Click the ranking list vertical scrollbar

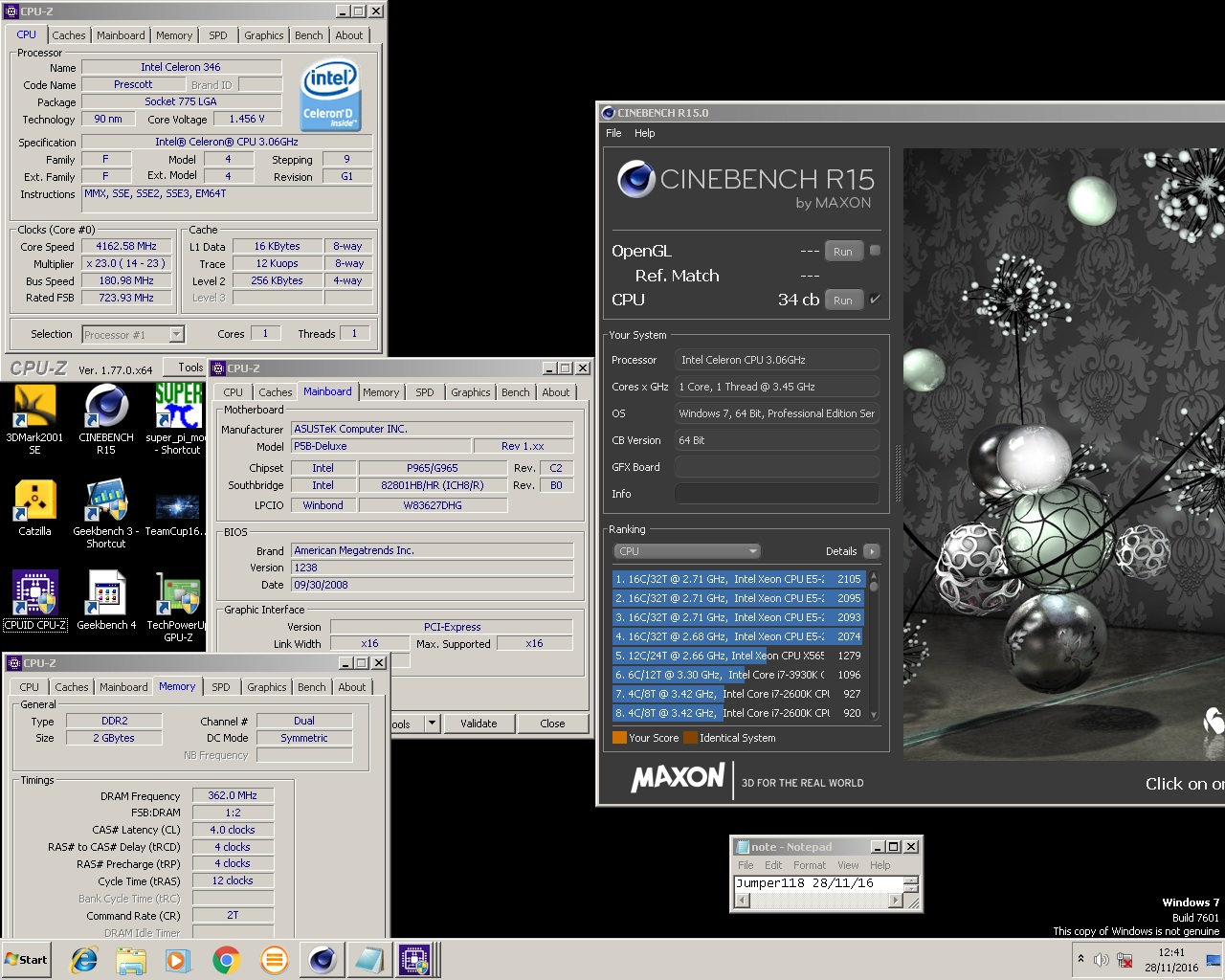pos(874,646)
